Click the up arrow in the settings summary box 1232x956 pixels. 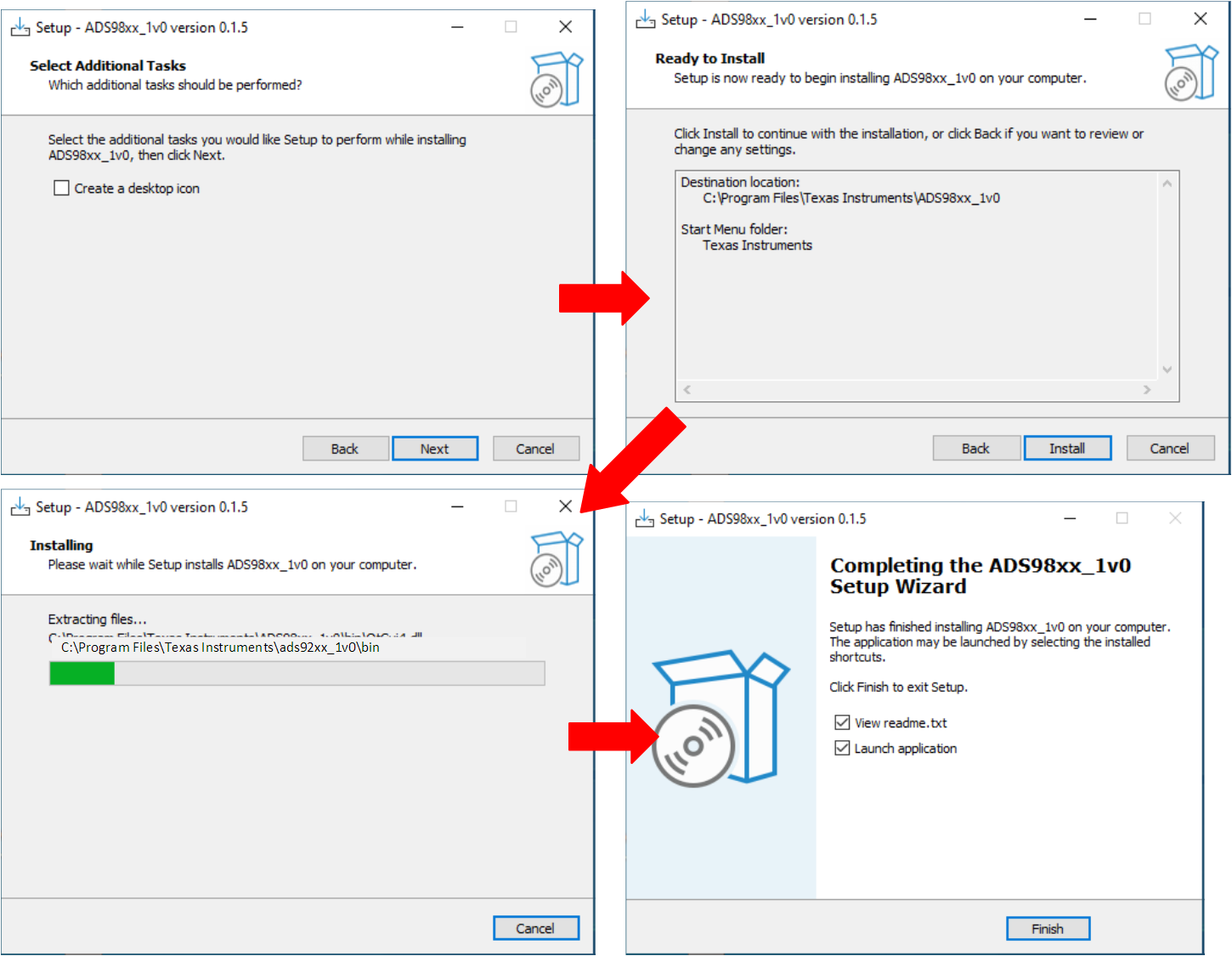[1167, 184]
